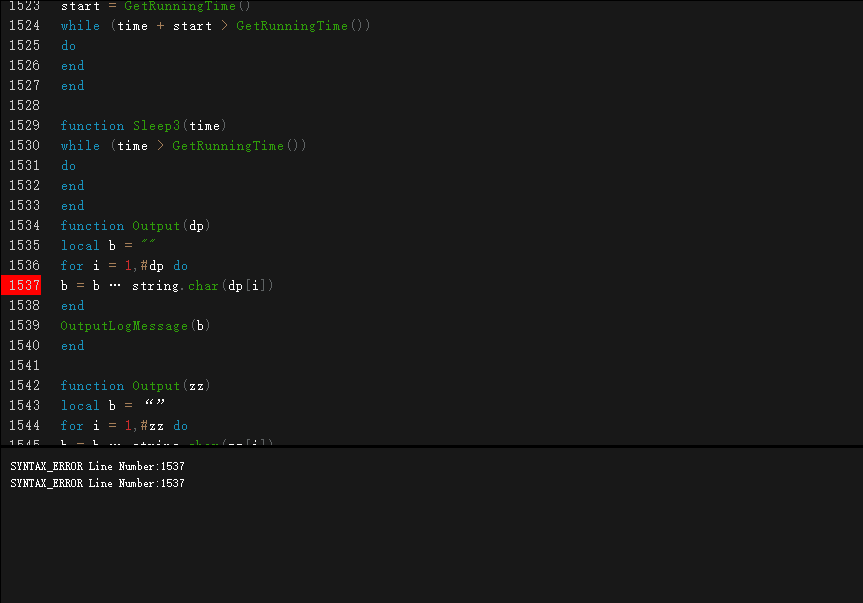Click the "OutputLogMessage(b)" call
Viewport: 863px width, 603px height.
135,326
